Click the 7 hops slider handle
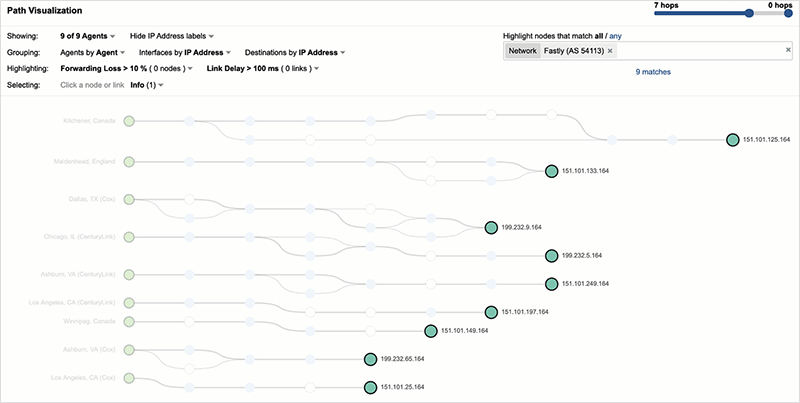The image size is (800, 403). pyautogui.click(x=749, y=14)
